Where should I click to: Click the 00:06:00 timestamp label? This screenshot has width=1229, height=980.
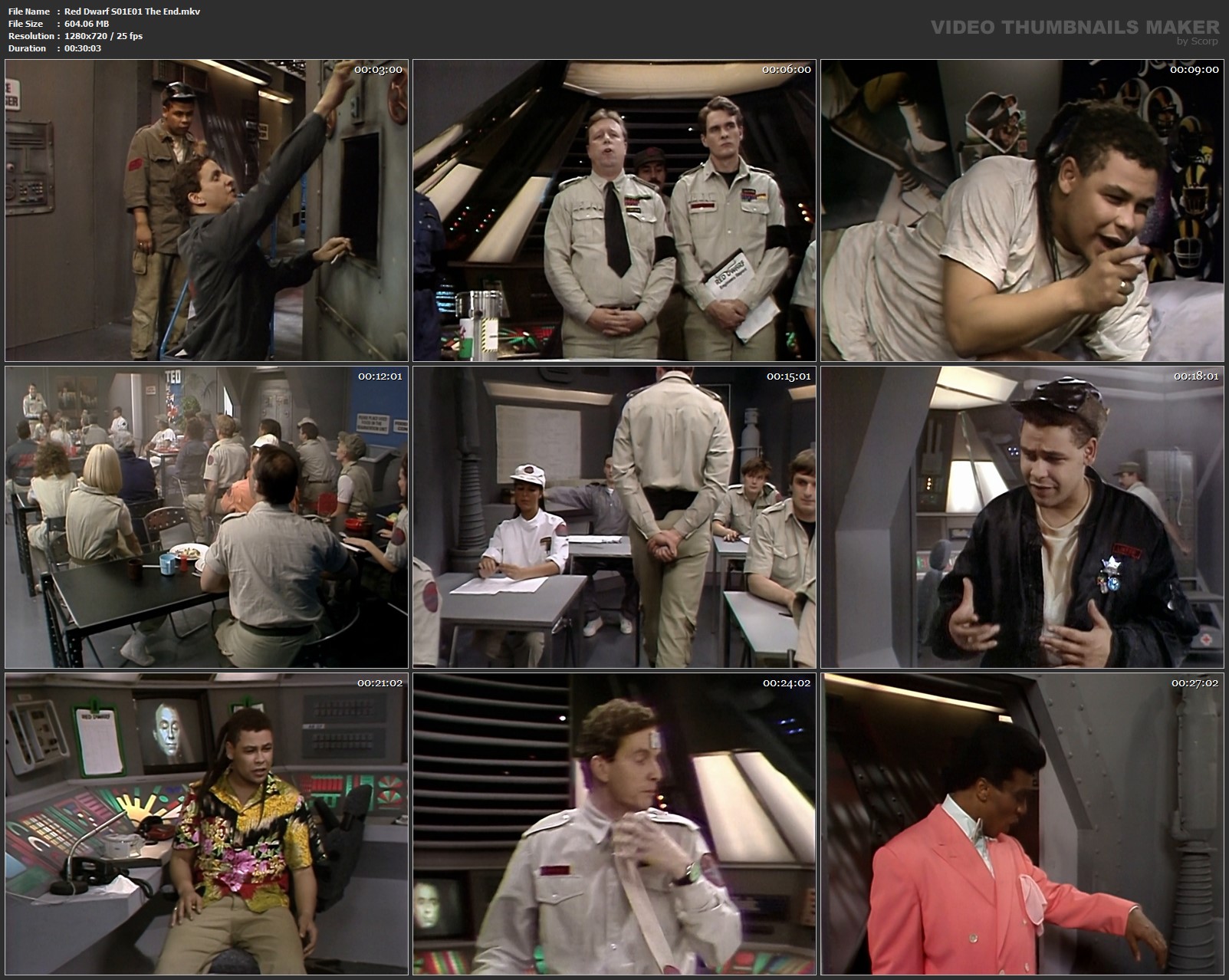787,71
